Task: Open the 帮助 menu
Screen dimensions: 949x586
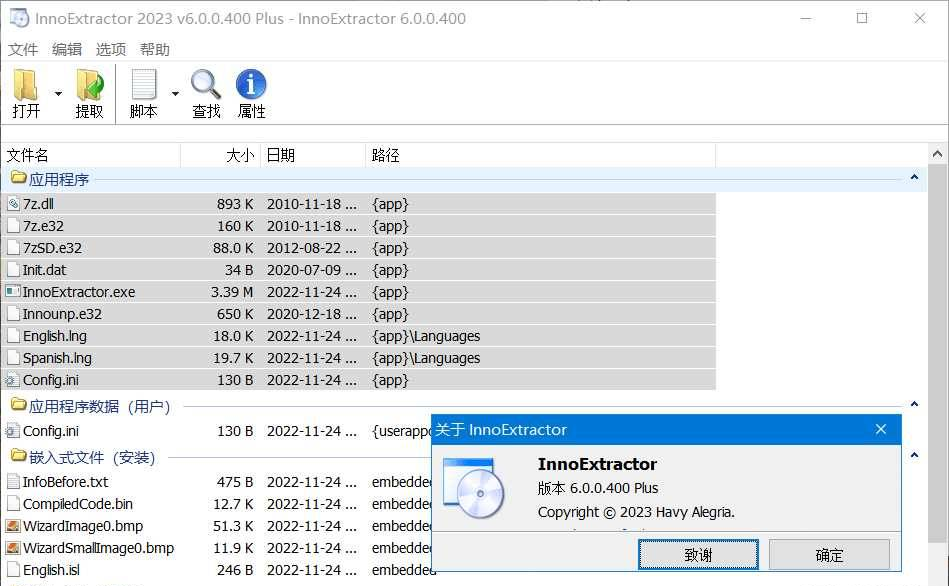Action: 154,50
